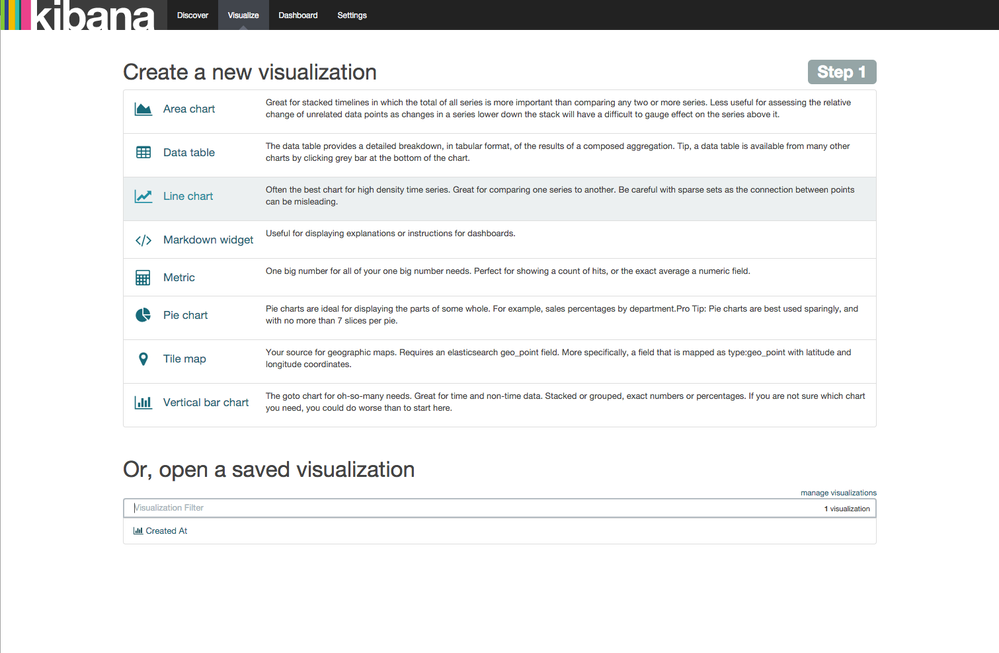Select Pie chart by its text label
Image resolution: width=999 pixels, height=653 pixels.
tap(185, 314)
